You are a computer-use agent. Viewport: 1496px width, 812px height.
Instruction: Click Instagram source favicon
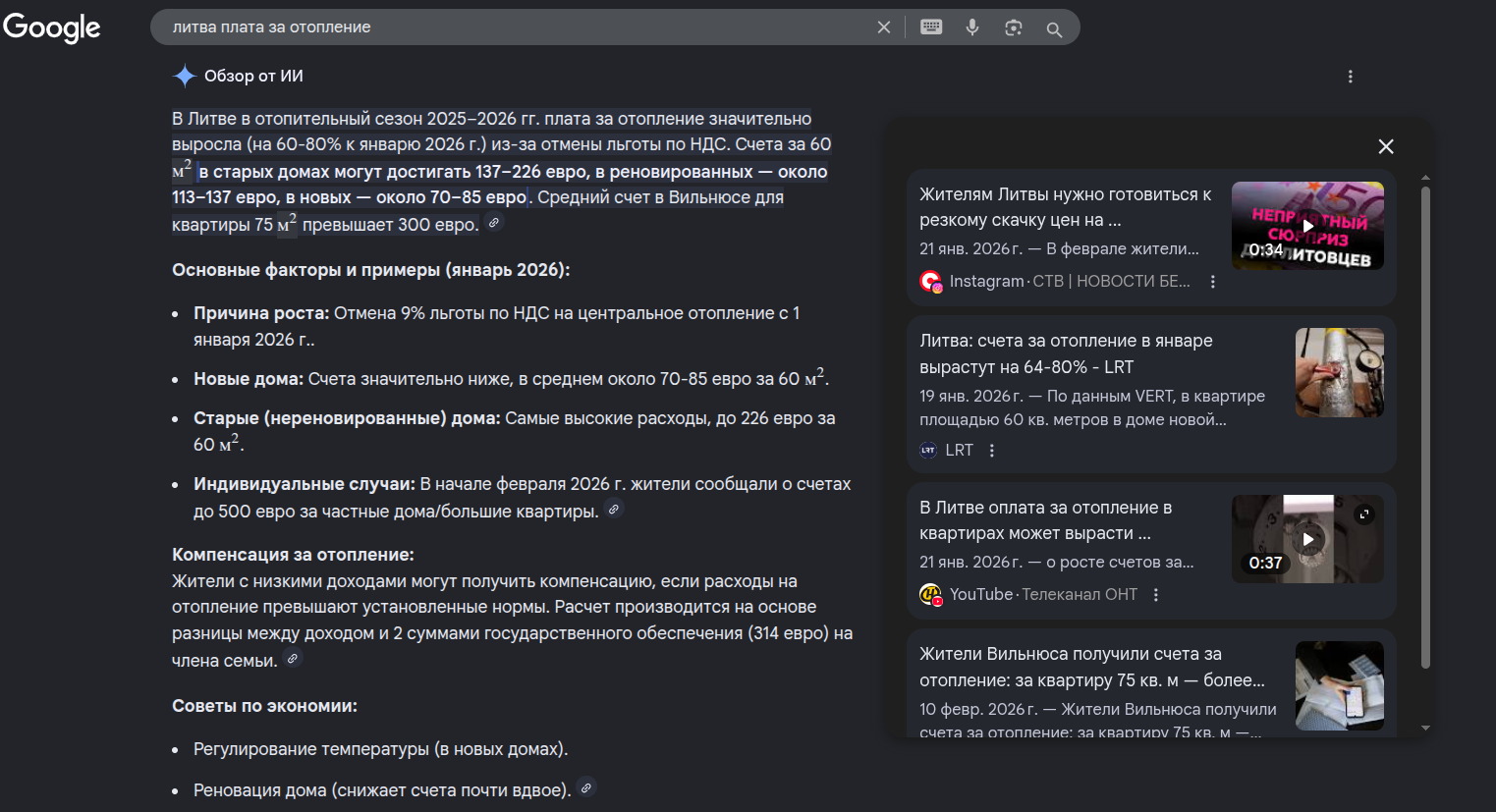tap(930, 282)
